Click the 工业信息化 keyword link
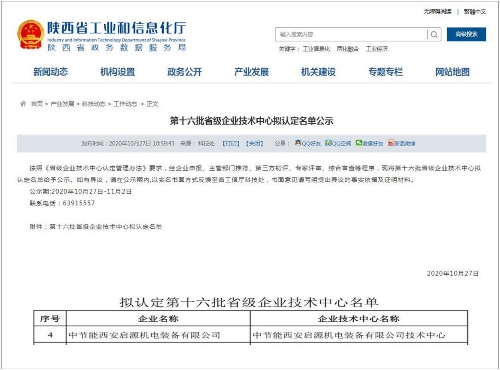This screenshot has width=500, height=370. point(316,49)
